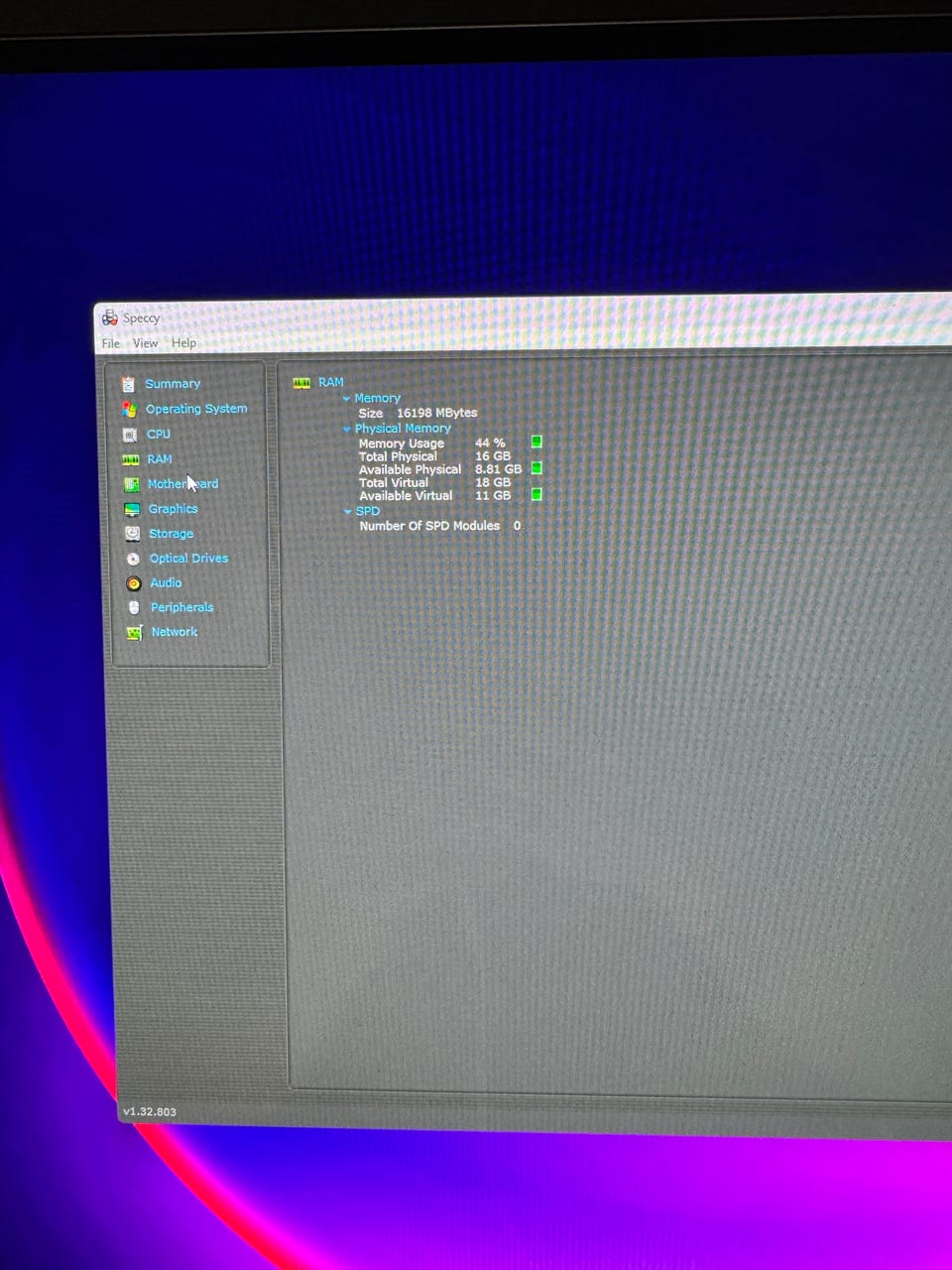The height and width of the screenshot is (1270, 952).
Task: Show the CPU section
Action: pyautogui.click(x=159, y=435)
